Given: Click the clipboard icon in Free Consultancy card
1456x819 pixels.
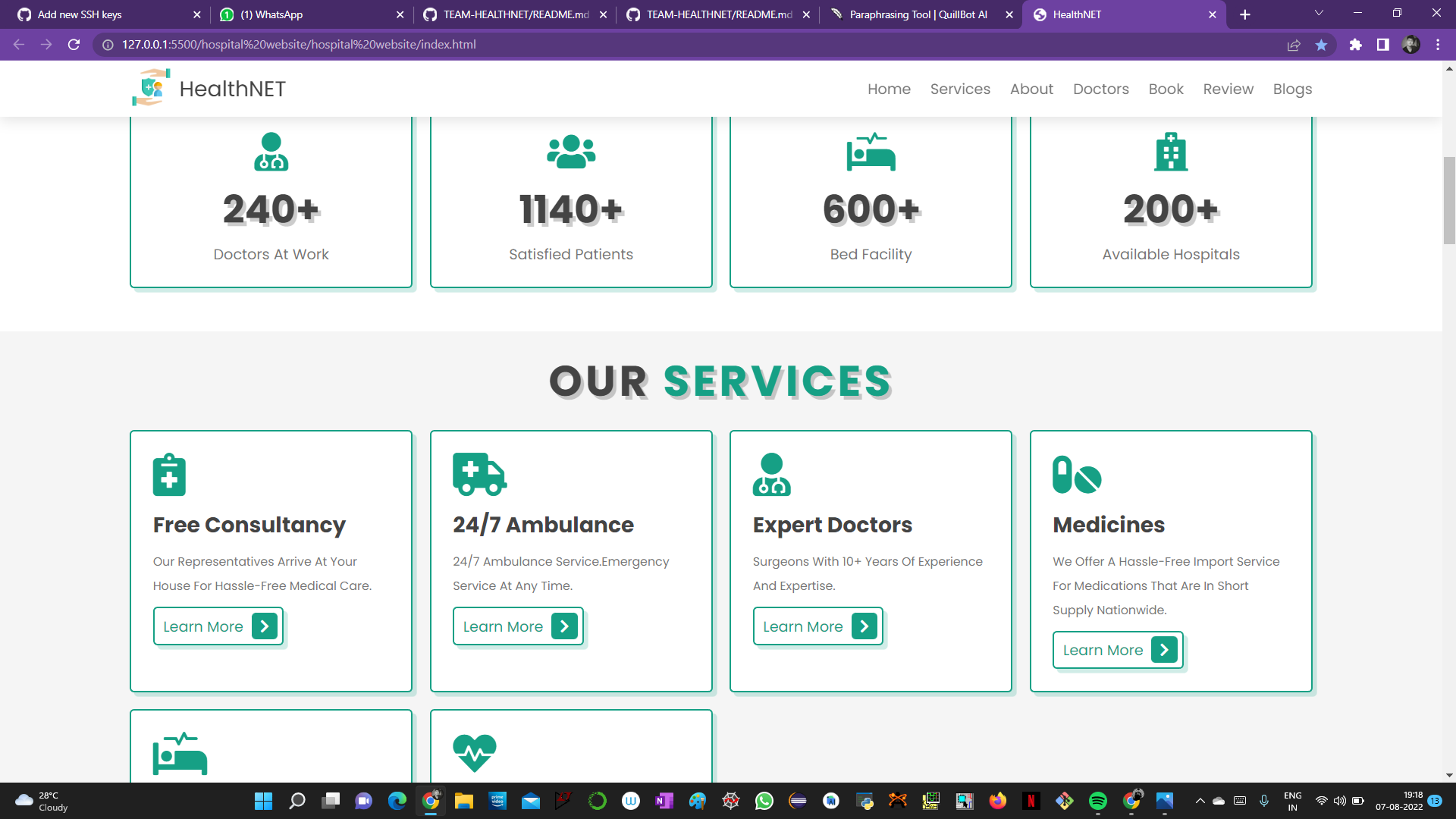Looking at the screenshot, I should pyautogui.click(x=168, y=474).
